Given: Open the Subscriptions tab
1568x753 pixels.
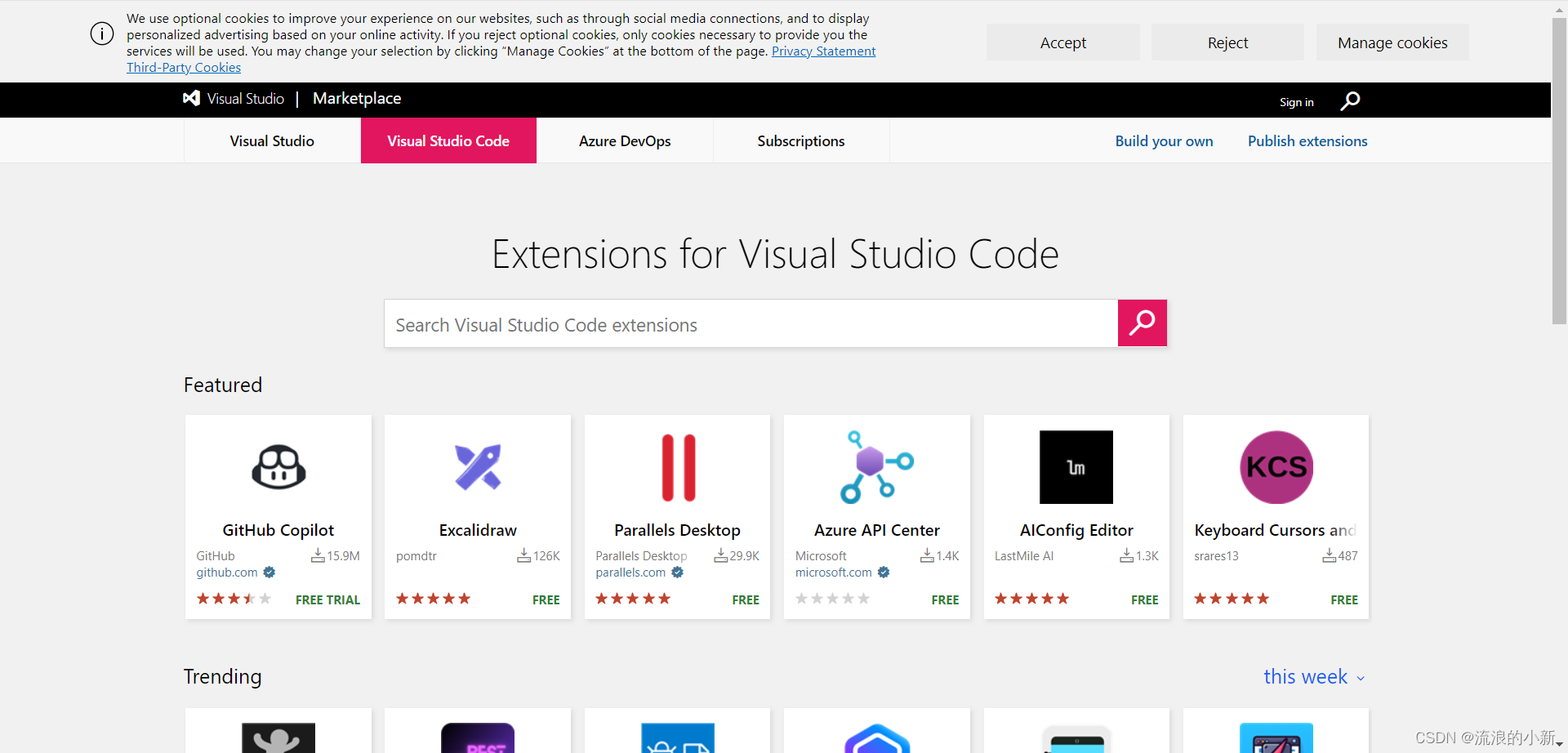Looking at the screenshot, I should tap(801, 140).
